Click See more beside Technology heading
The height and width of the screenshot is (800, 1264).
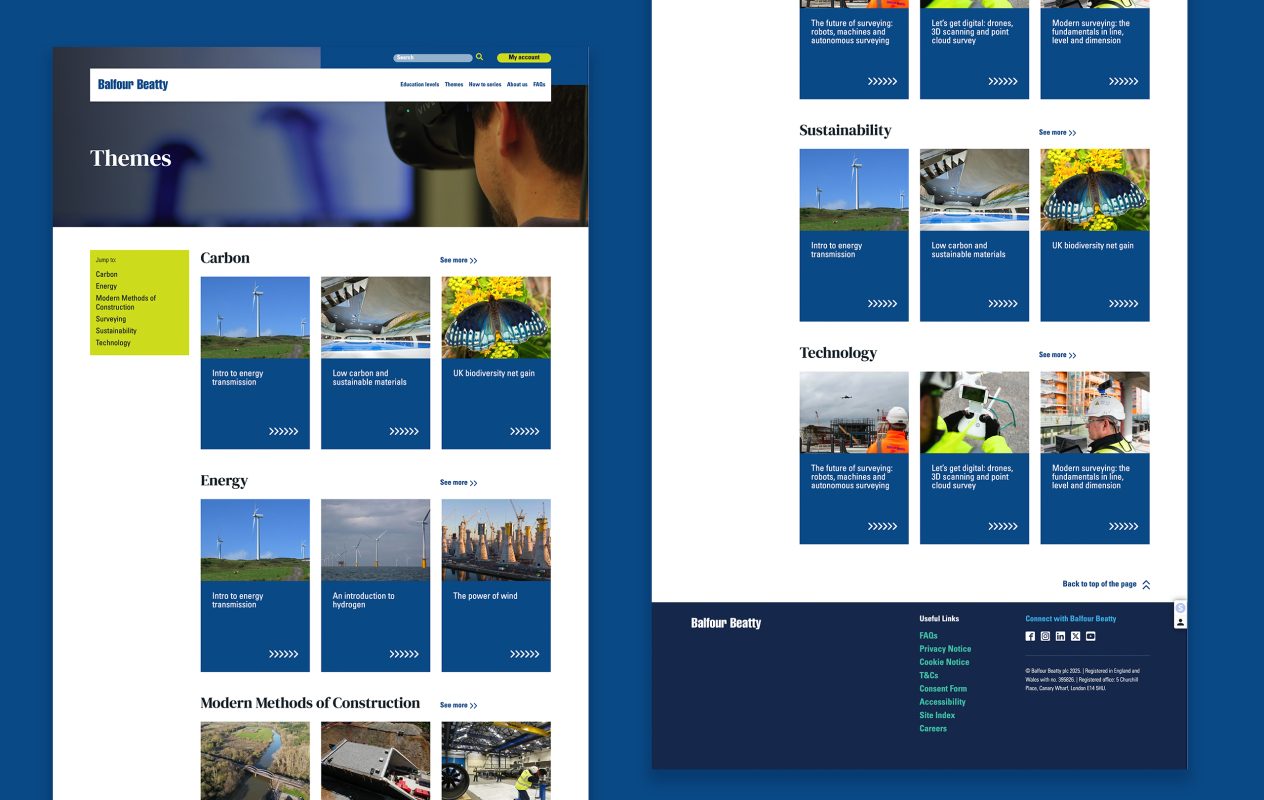1057,355
